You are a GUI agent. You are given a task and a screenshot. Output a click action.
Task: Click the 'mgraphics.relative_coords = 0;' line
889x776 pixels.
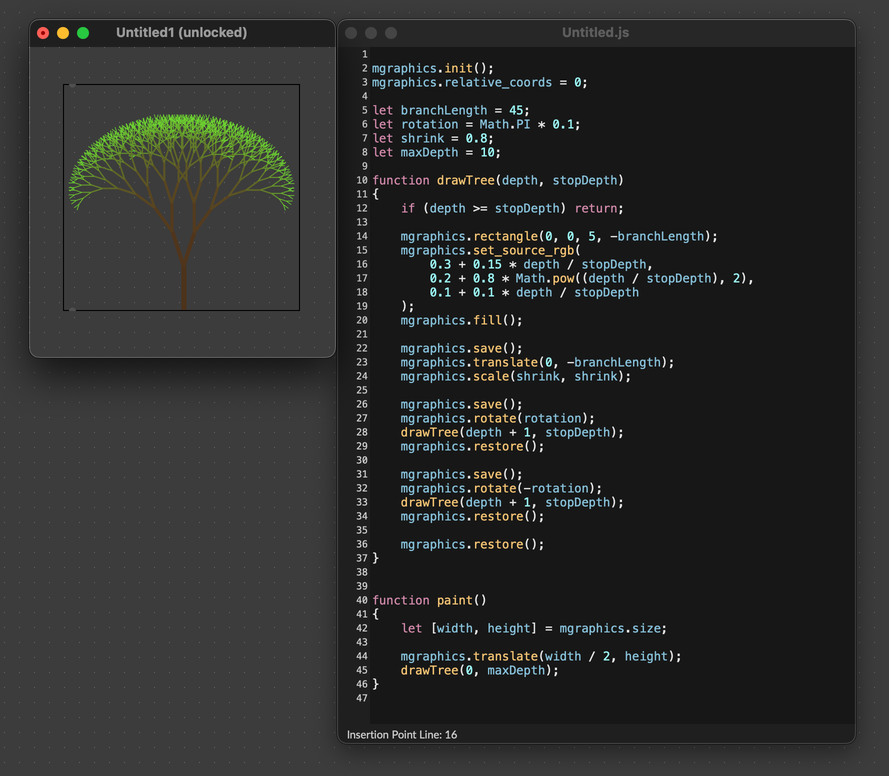pyautogui.click(x=479, y=83)
